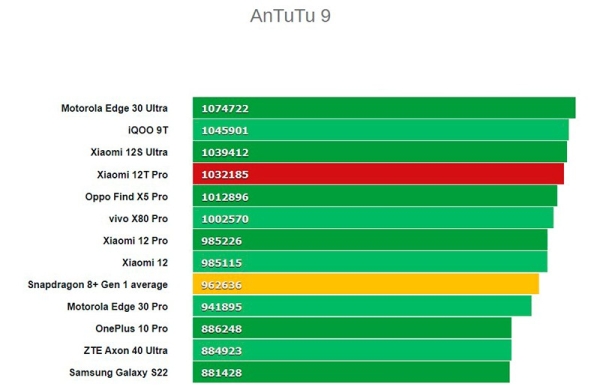This screenshot has width=600, height=390.
Task: Click the vivo X80 Pro bar
Action: click(373, 218)
